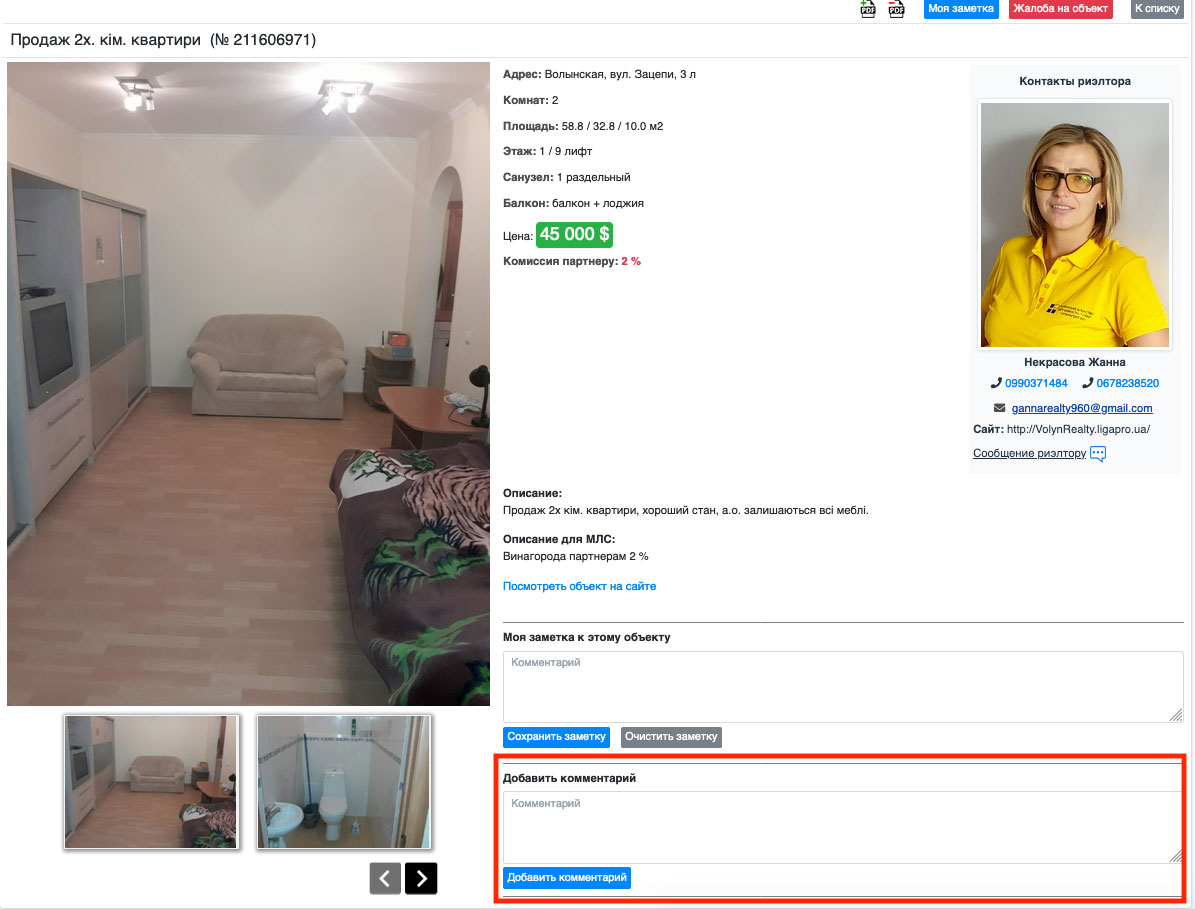Screen dimensions: 1195x909
Task: Click the floor info '1 / 9 лифт'
Action: pos(565,152)
